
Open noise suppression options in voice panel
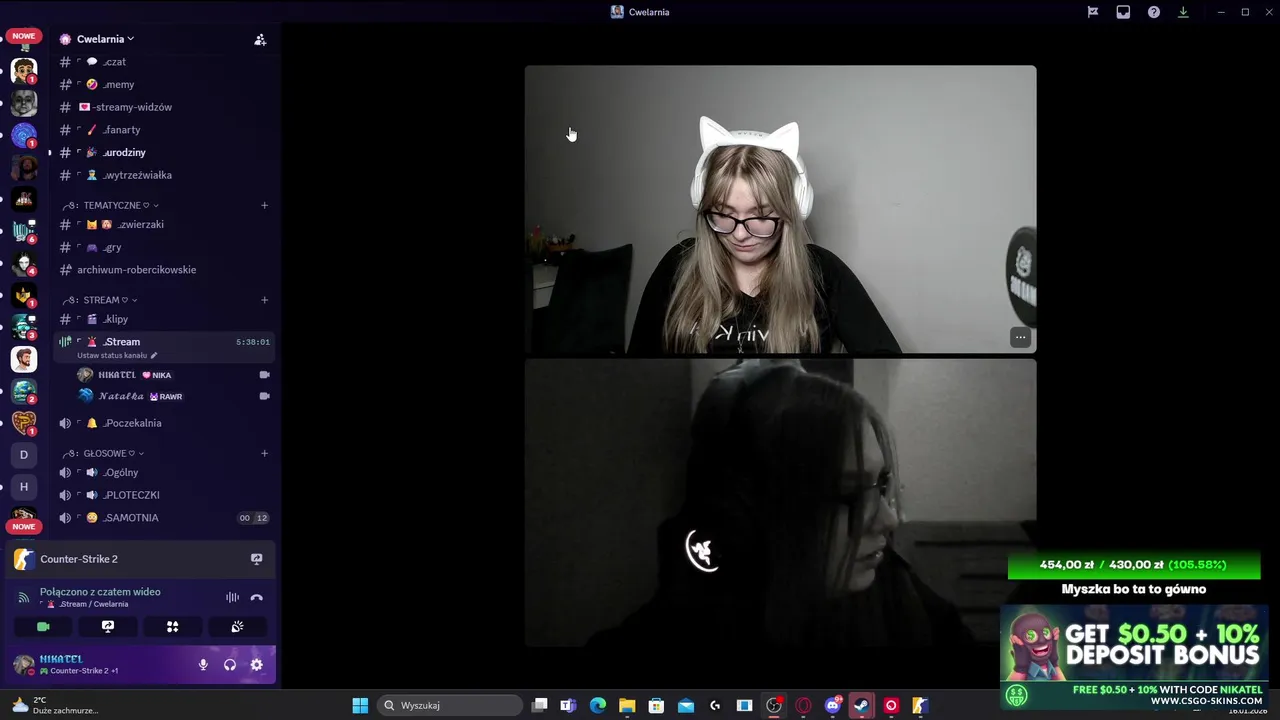click(x=232, y=598)
